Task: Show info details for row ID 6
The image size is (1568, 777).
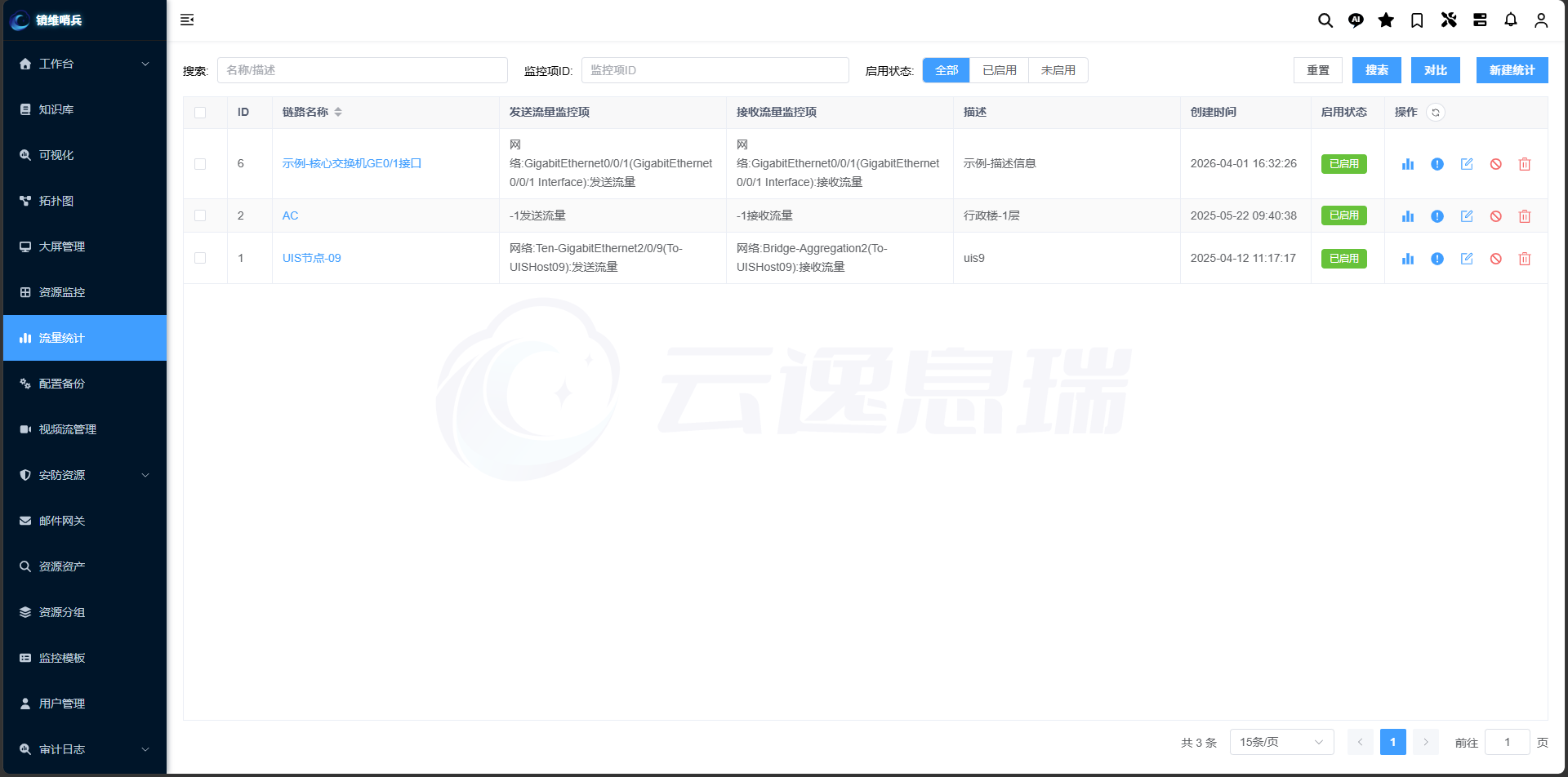Action: [1437, 164]
